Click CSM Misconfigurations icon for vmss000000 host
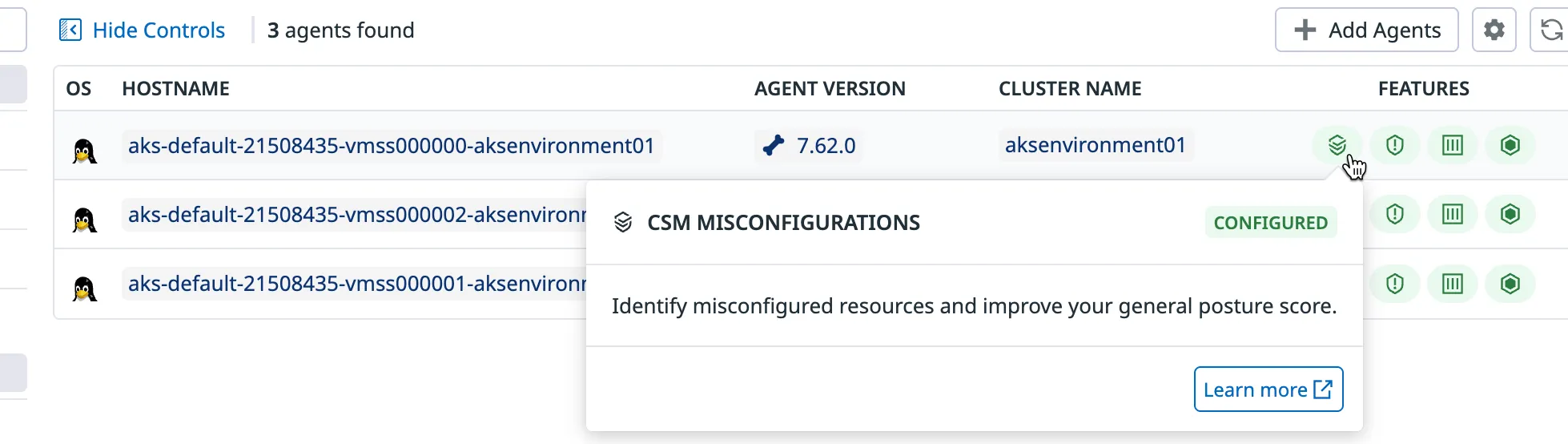This screenshot has height=444, width=1568. 1337,145
